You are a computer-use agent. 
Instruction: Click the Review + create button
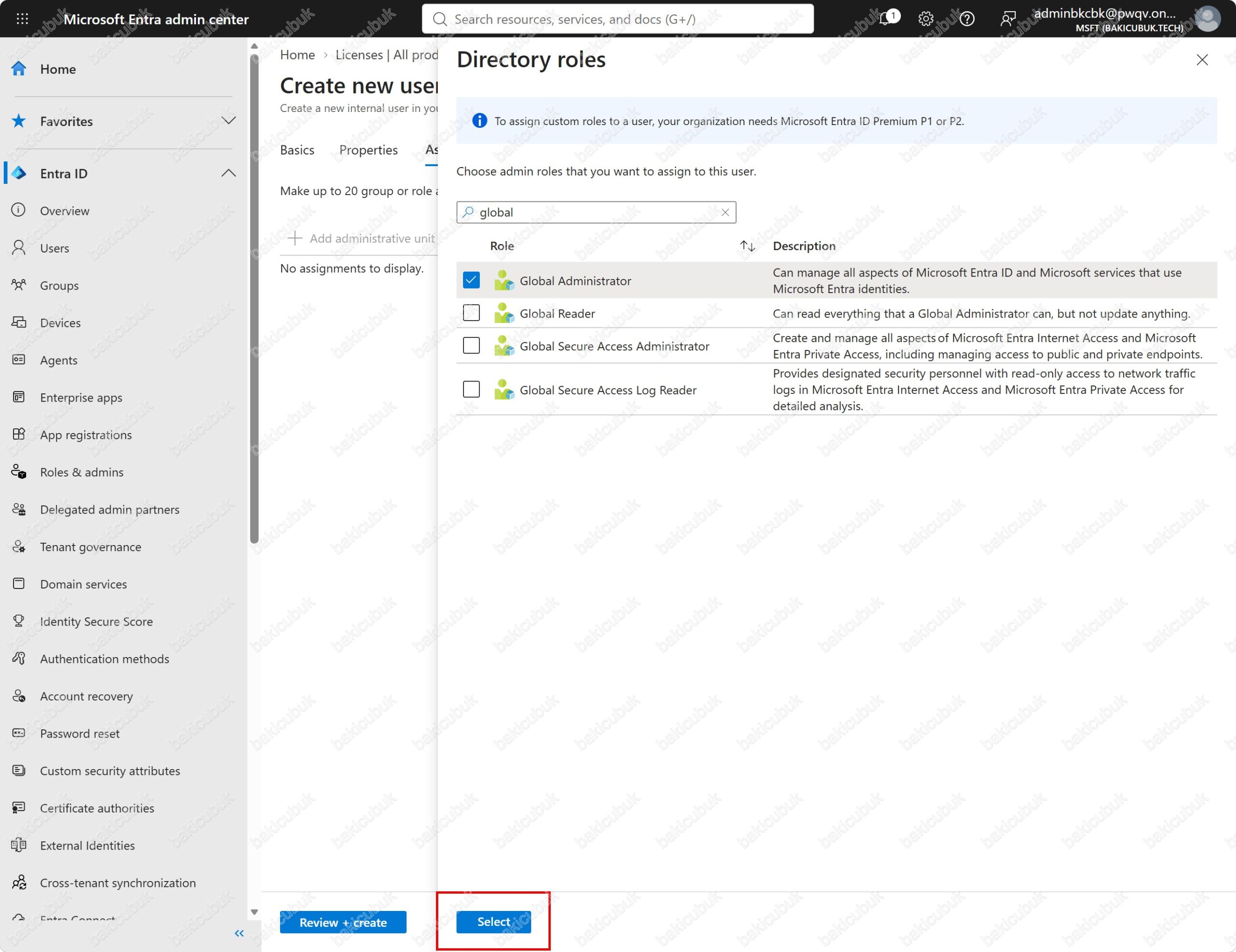pyautogui.click(x=343, y=922)
